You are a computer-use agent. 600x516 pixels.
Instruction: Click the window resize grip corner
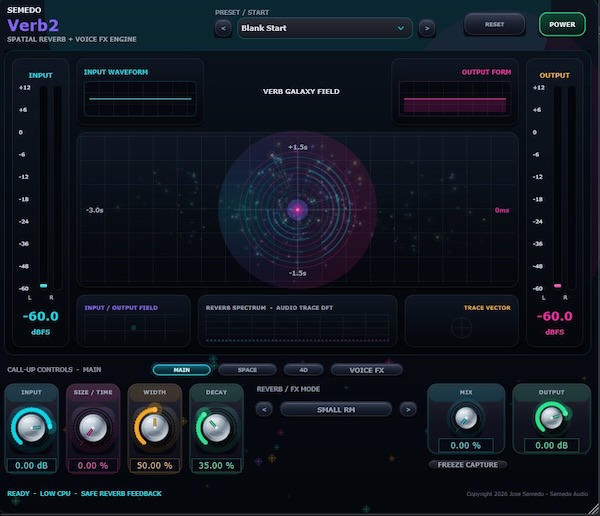click(x=593, y=510)
